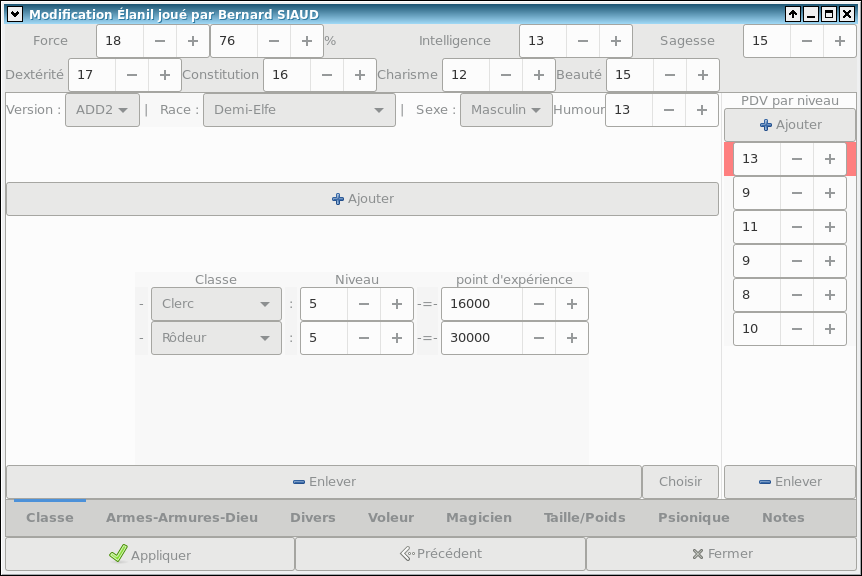Click the Force percentage input field
The image size is (862, 576).
[x=234, y=41]
